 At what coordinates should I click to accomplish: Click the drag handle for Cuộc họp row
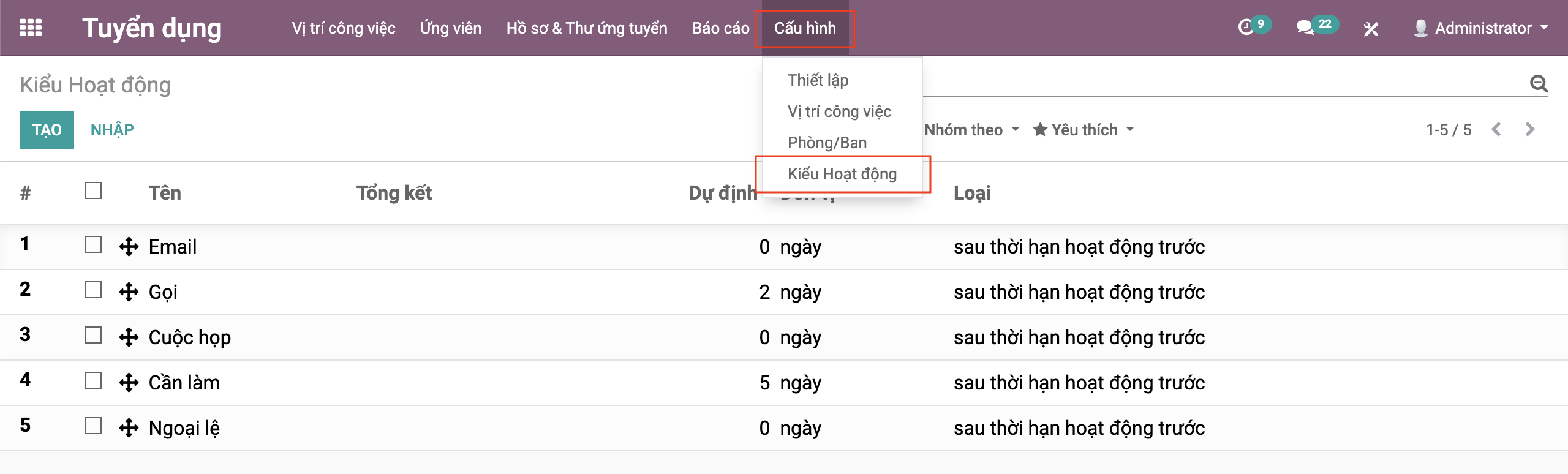pyautogui.click(x=129, y=337)
